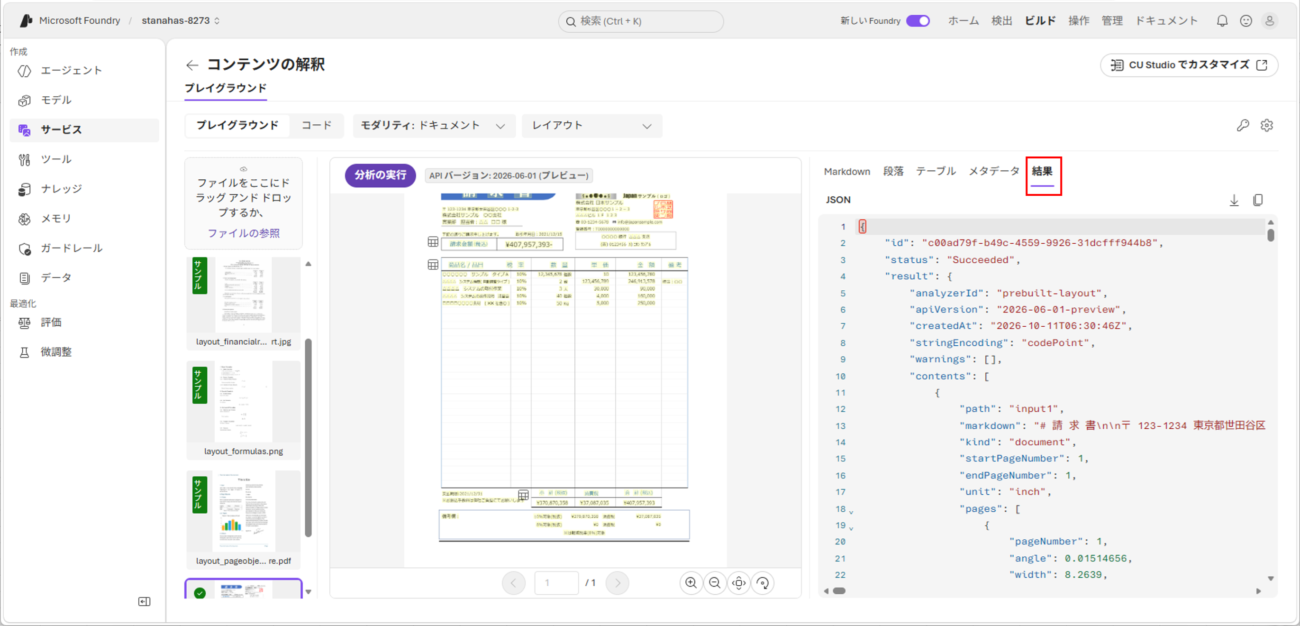Open the settings gear above results

1267,126
